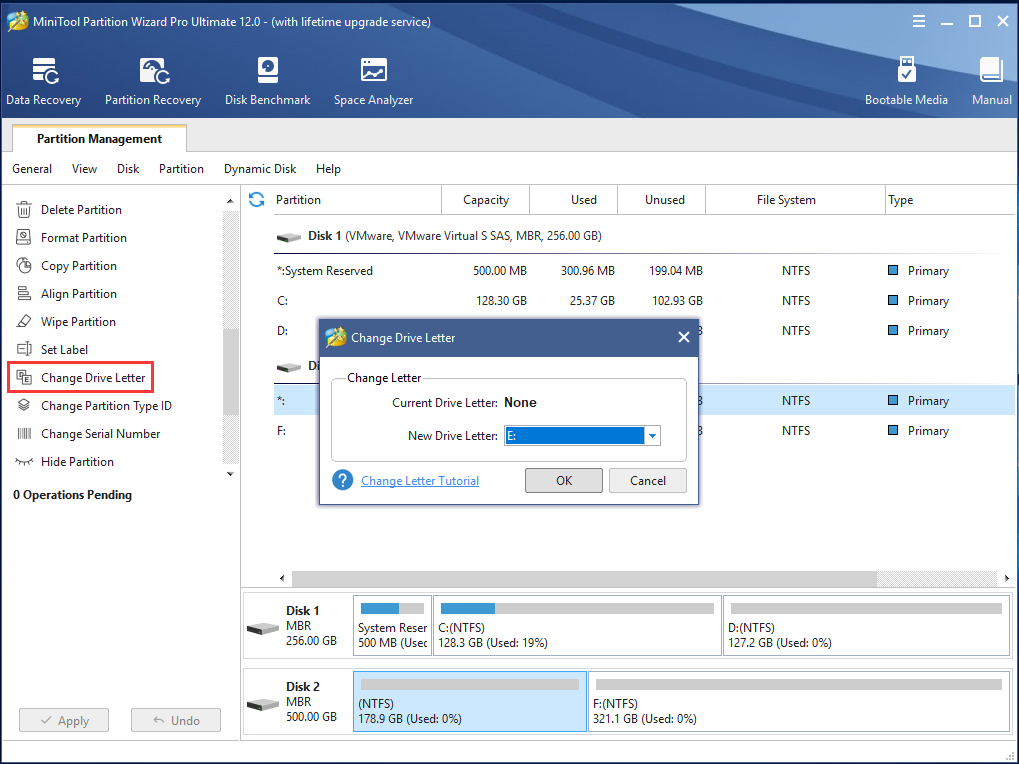Click Wipe Partition text in action panel
Viewport: 1019px width, 764px height.
pos(78,322)
